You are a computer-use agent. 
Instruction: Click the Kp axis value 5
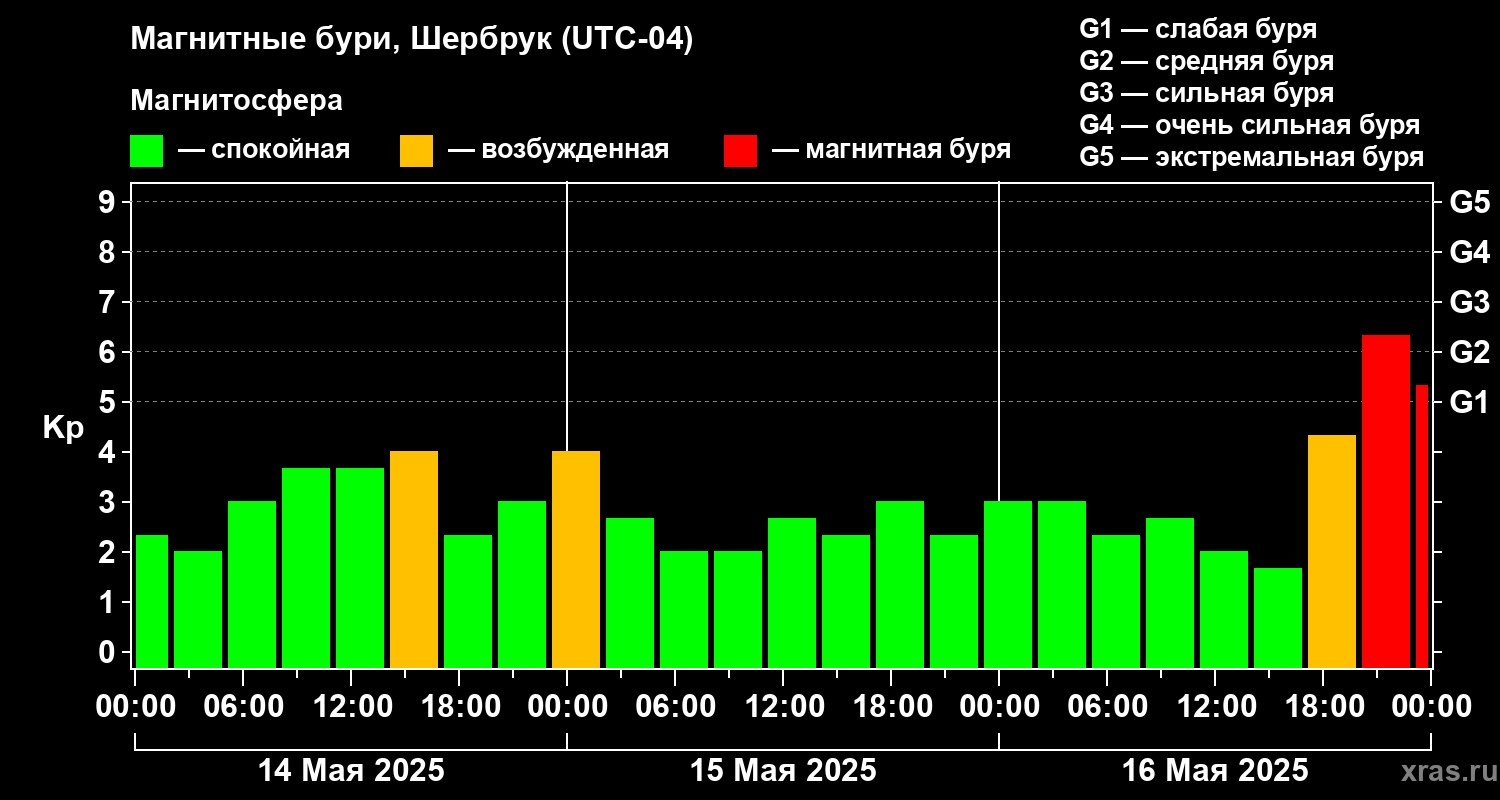[109, 402]
